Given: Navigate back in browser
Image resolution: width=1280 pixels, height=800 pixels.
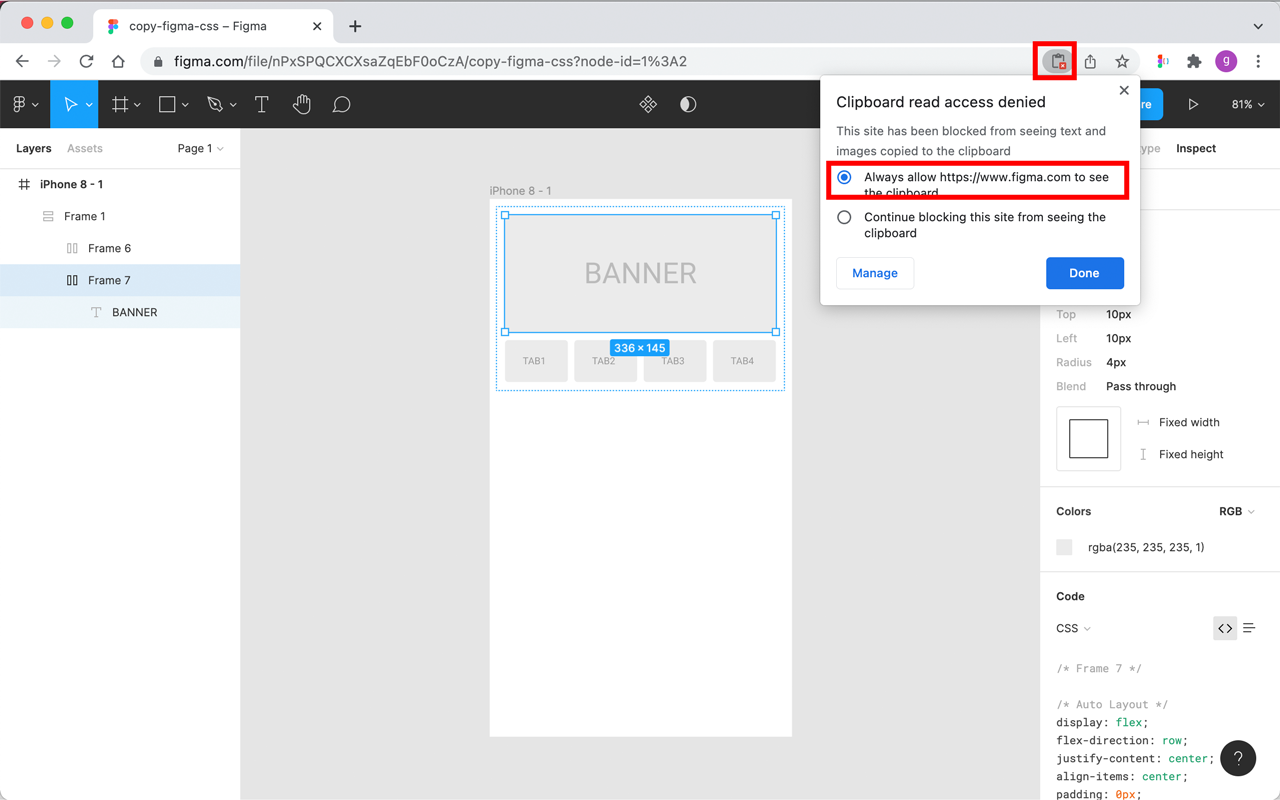Looking at the screenshot, I should 22,62.
